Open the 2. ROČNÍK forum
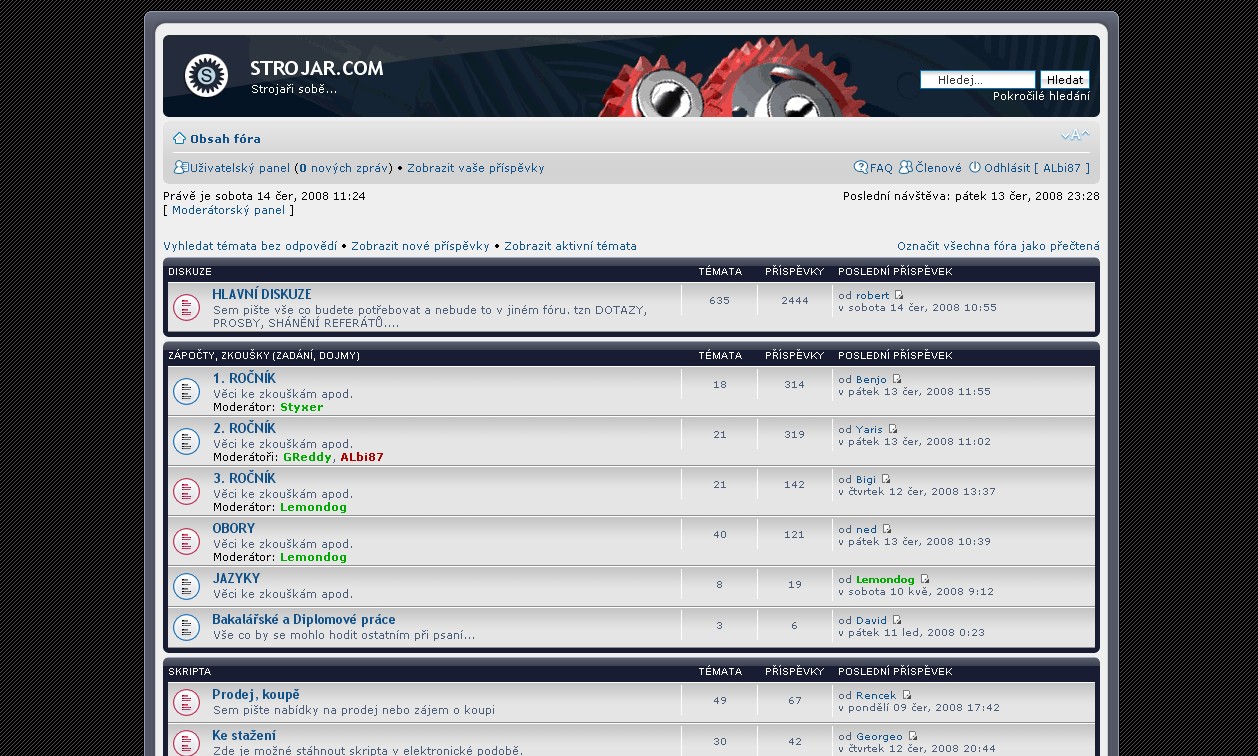This screenshot has width=1258, height=756. (244, 428)
